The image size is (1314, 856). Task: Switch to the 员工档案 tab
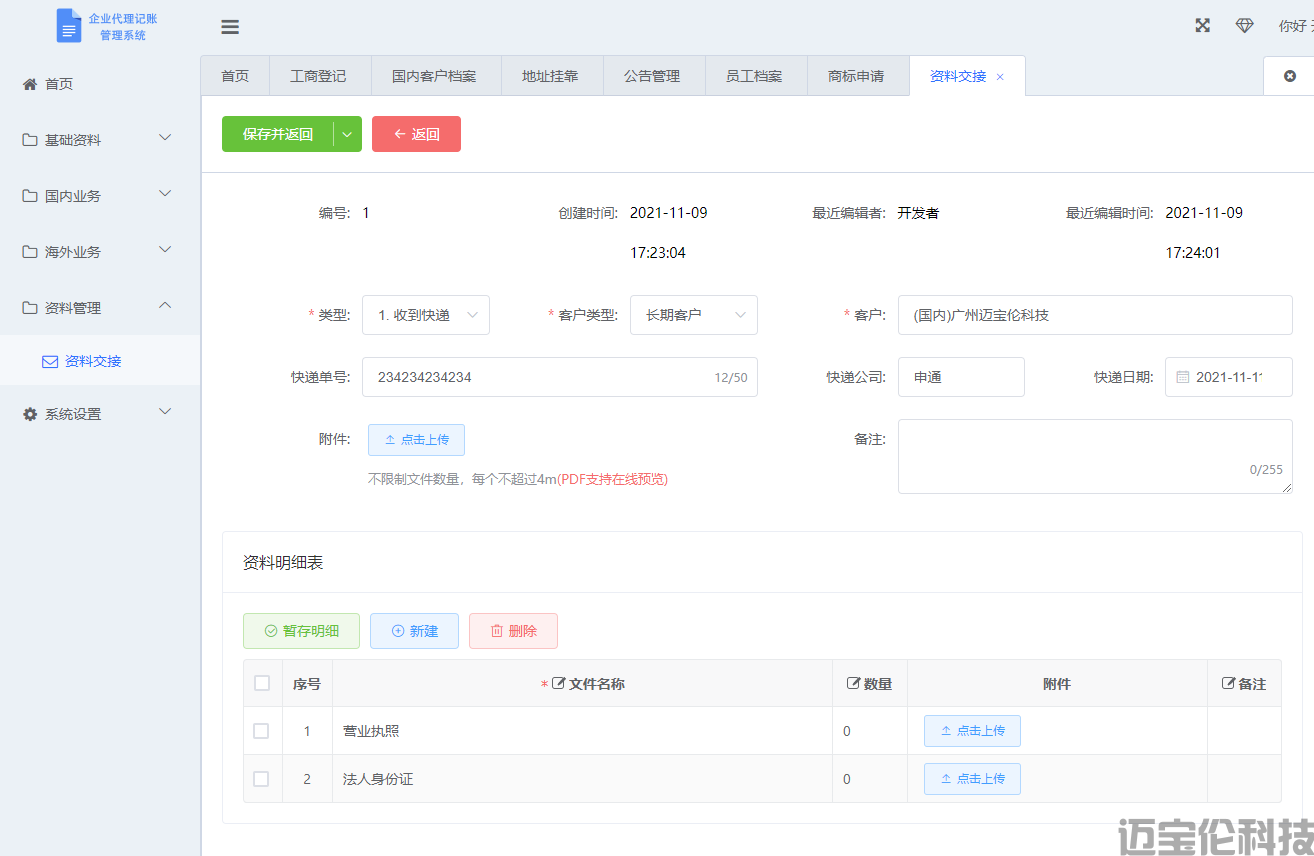pos(754,76)
